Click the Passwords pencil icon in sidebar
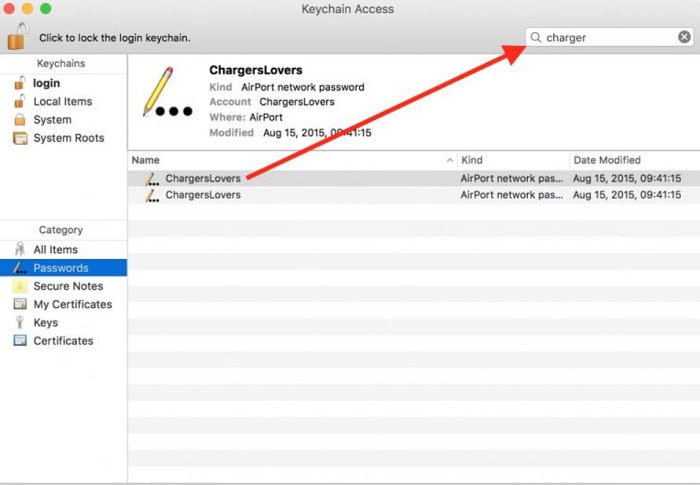The height and width of the screenshot is (485, 700). (x=20, y=268)
